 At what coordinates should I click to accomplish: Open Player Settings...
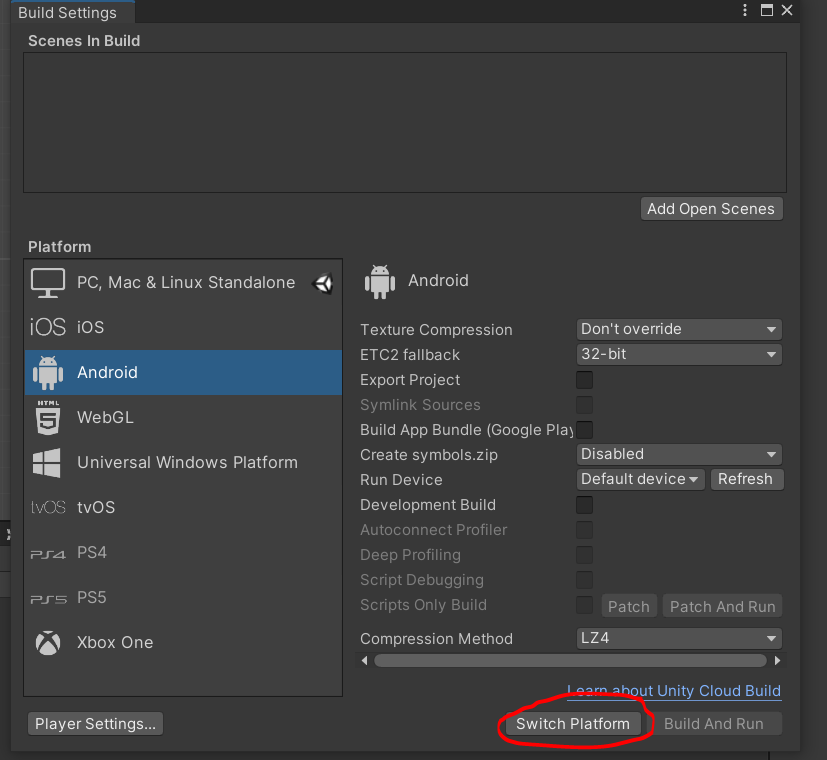coord(95,724)
